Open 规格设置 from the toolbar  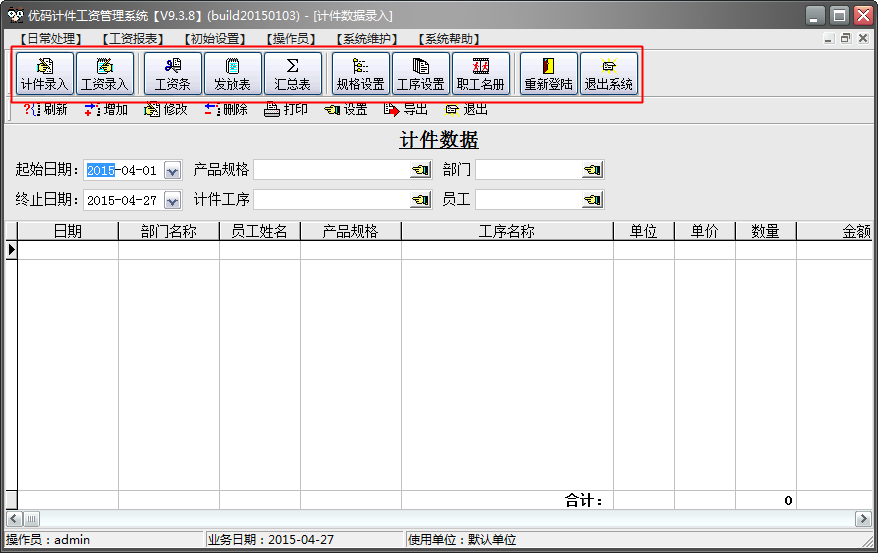coord(361,73)
